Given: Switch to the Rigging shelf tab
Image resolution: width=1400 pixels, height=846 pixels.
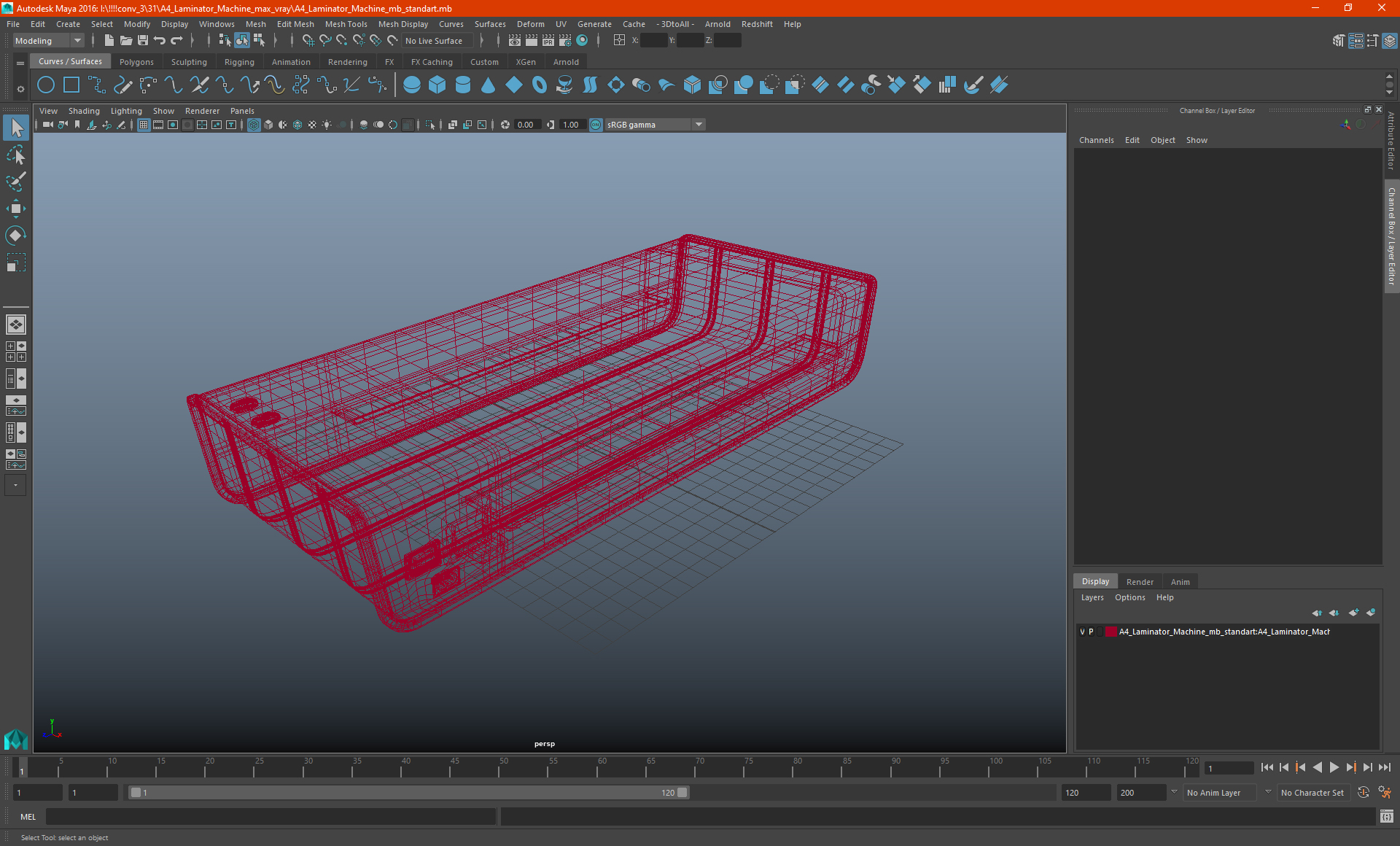Looking at the screenshot, I should [x=239, y=62].
